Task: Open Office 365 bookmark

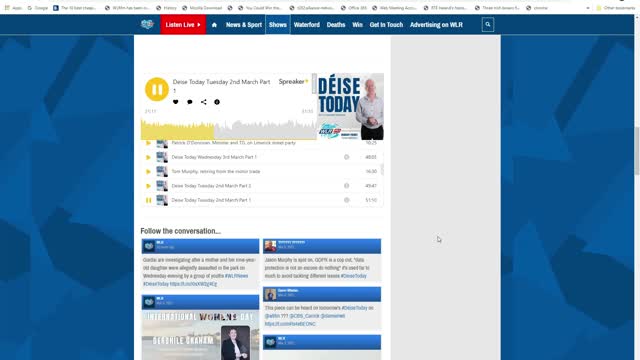Action: point(354,8)
